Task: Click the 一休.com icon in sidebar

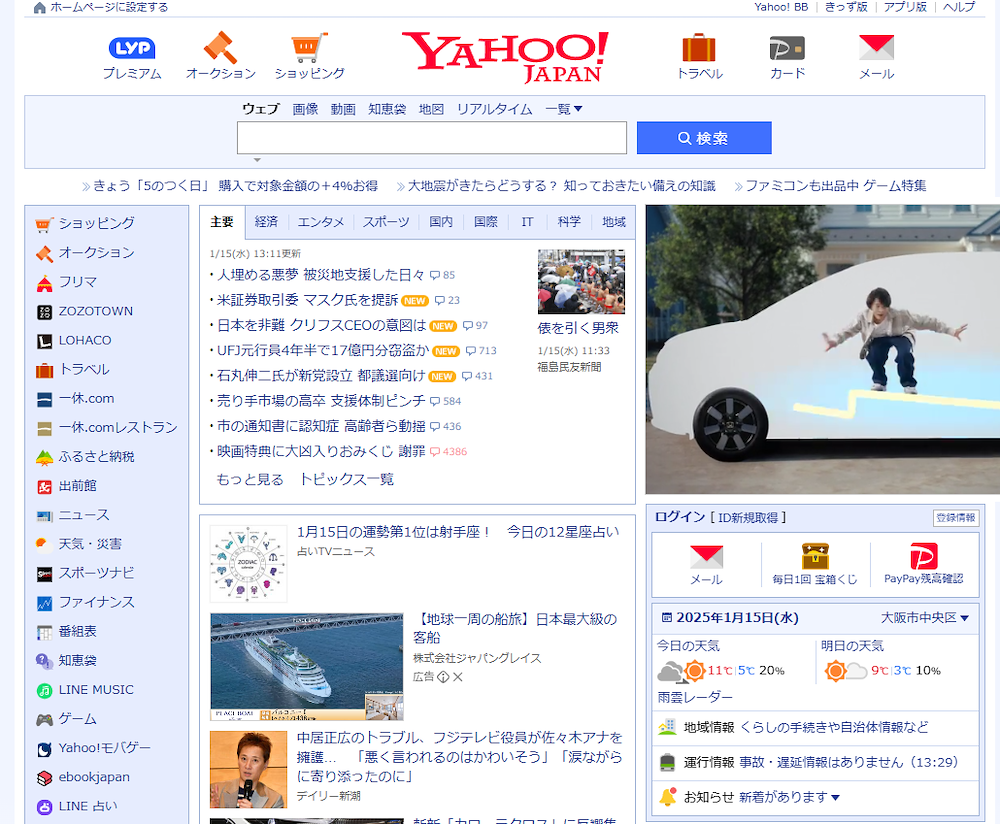Action: pyautogui.click(x=44, y=400)
